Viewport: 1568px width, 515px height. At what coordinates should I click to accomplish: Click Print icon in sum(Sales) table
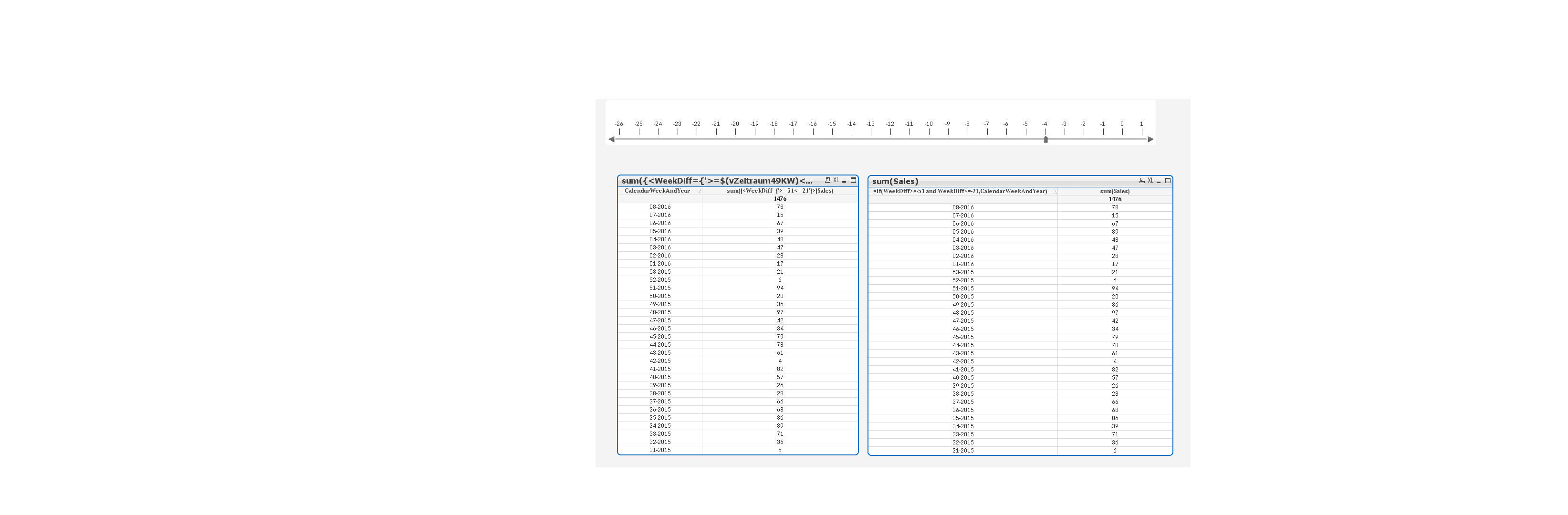point(1141,181)
